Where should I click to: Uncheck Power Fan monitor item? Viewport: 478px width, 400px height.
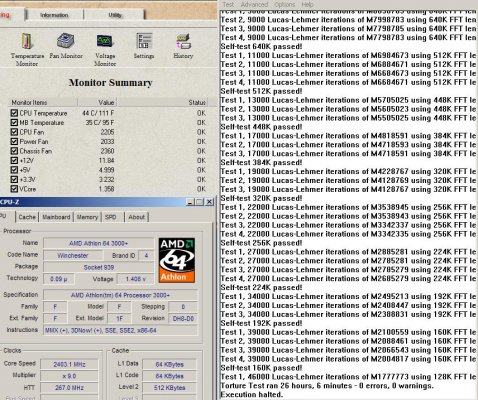tap(14, 141)
